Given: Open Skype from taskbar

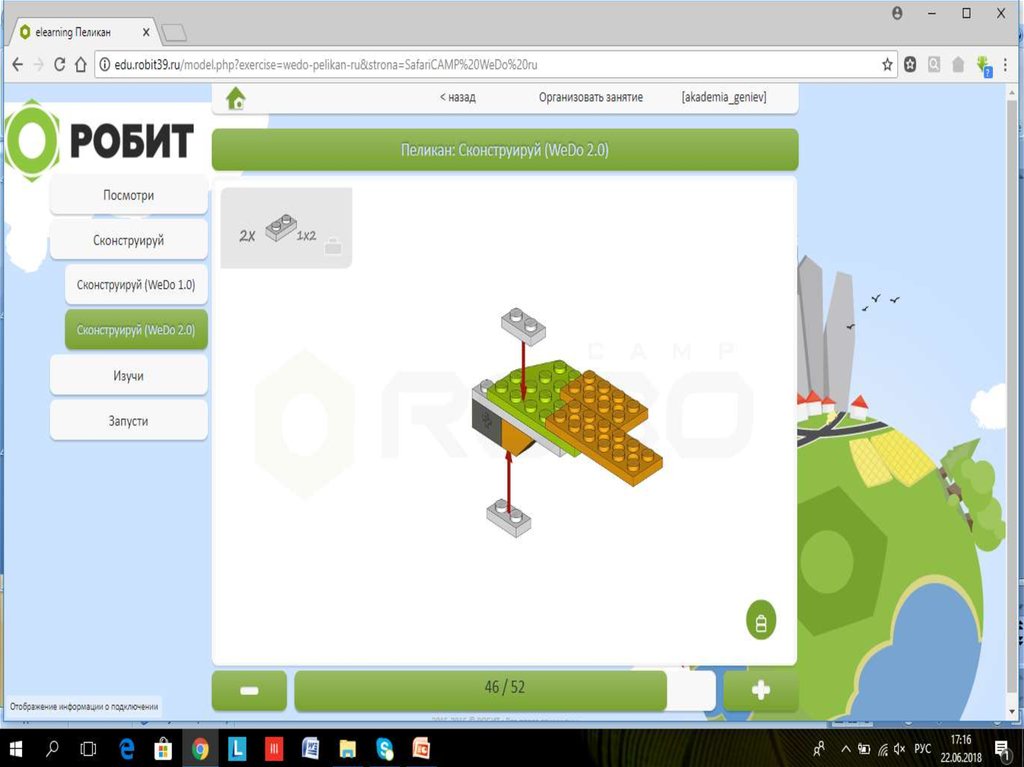Looking at the screenshot, I should tap(385, 749).
